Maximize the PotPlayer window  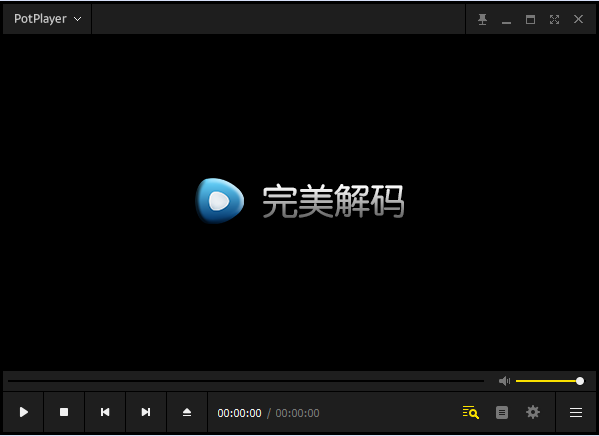tap(530, 19)
